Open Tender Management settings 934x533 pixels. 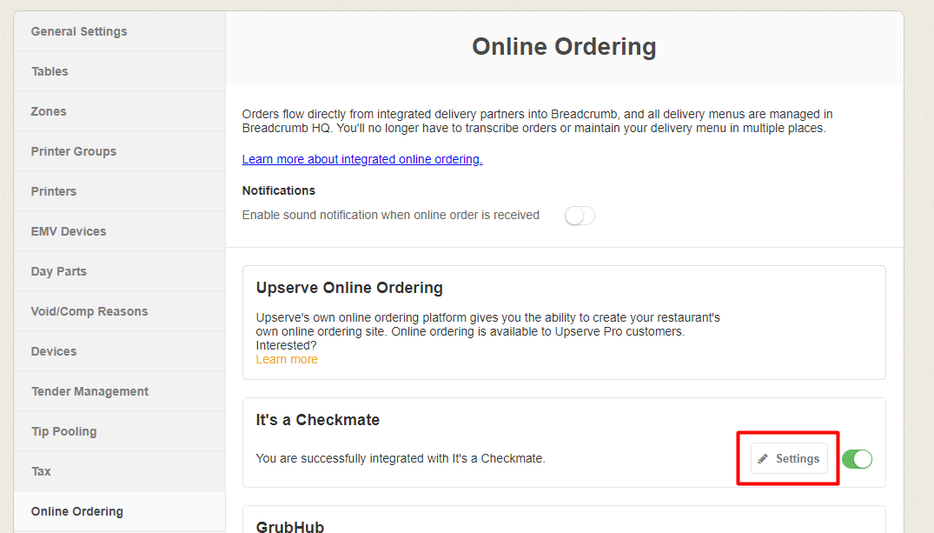[x=90, y=391]
